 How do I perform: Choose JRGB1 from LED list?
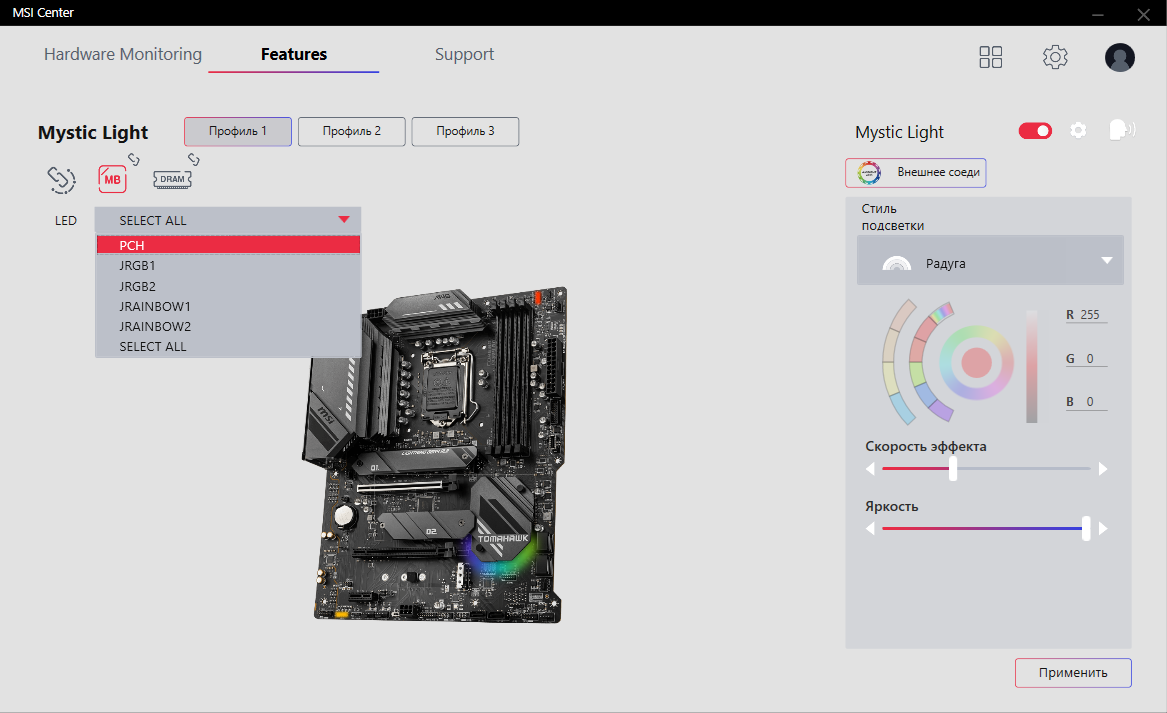click(x=228, y=265)
